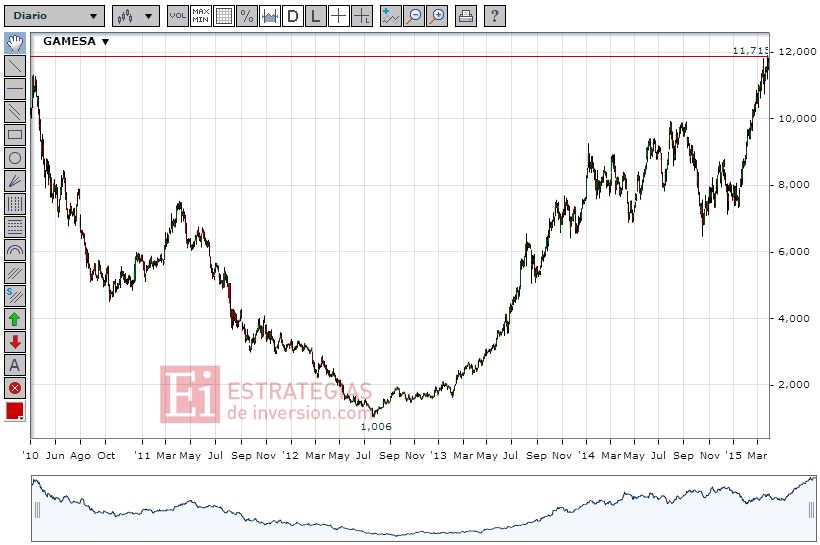The width and height of the screenshot is (820, 545).
Task: Open the Diario timeframe dropdown
Action: 54,16
